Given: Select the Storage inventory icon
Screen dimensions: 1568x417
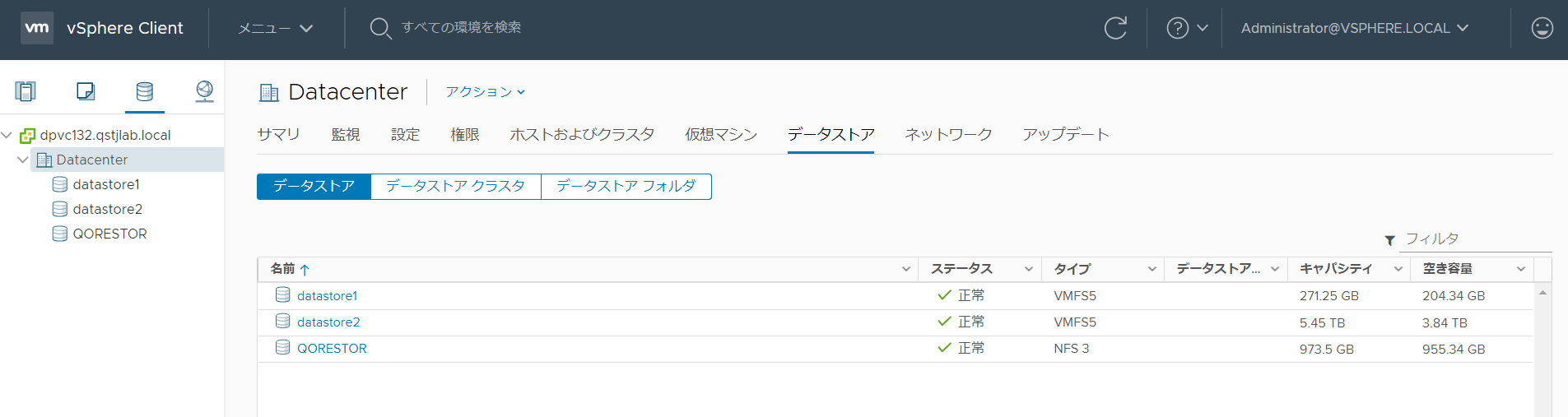Looking at the screenshot, I should [145, 91].
